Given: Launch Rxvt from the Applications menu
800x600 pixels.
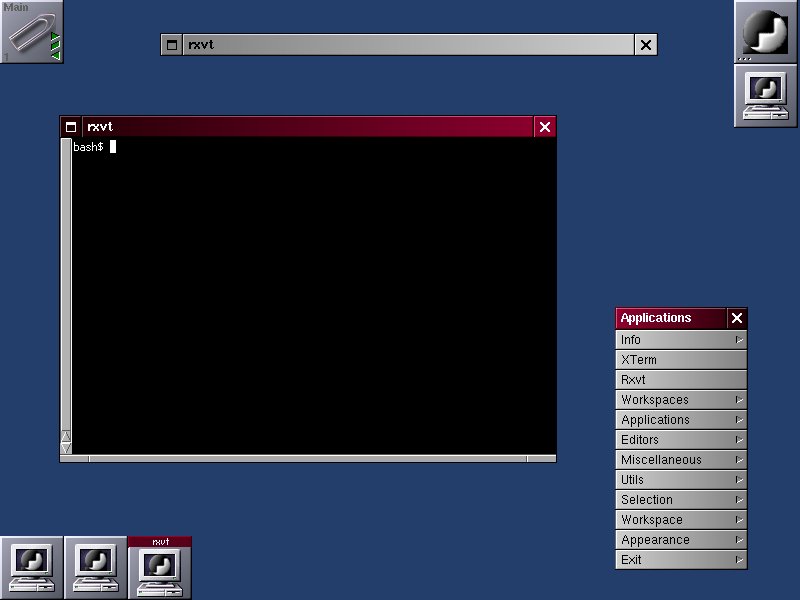Looking at the screenshot, I should click(681, 380).
